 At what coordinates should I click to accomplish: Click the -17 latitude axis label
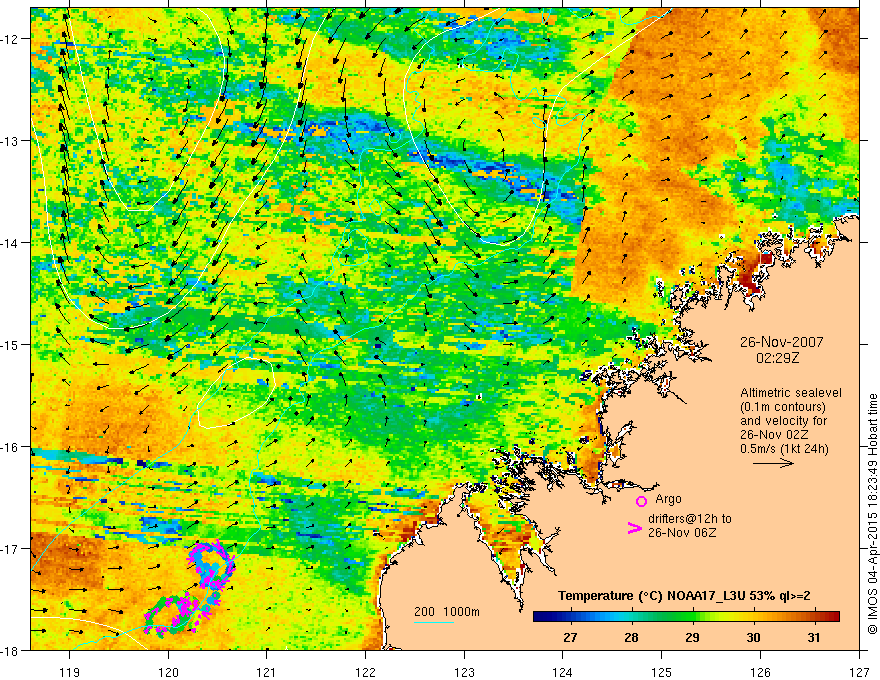(x=11, y=549)
